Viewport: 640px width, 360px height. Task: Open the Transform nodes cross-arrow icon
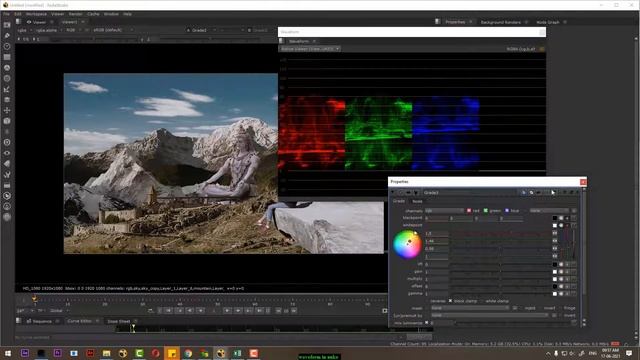pyautogui.click(x=7, y=110)
